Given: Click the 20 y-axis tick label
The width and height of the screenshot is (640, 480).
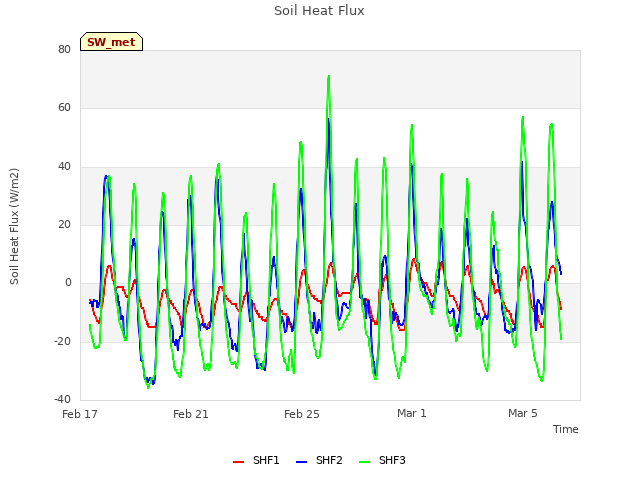Looking at the screenshot, I should (x=64, y=224).
